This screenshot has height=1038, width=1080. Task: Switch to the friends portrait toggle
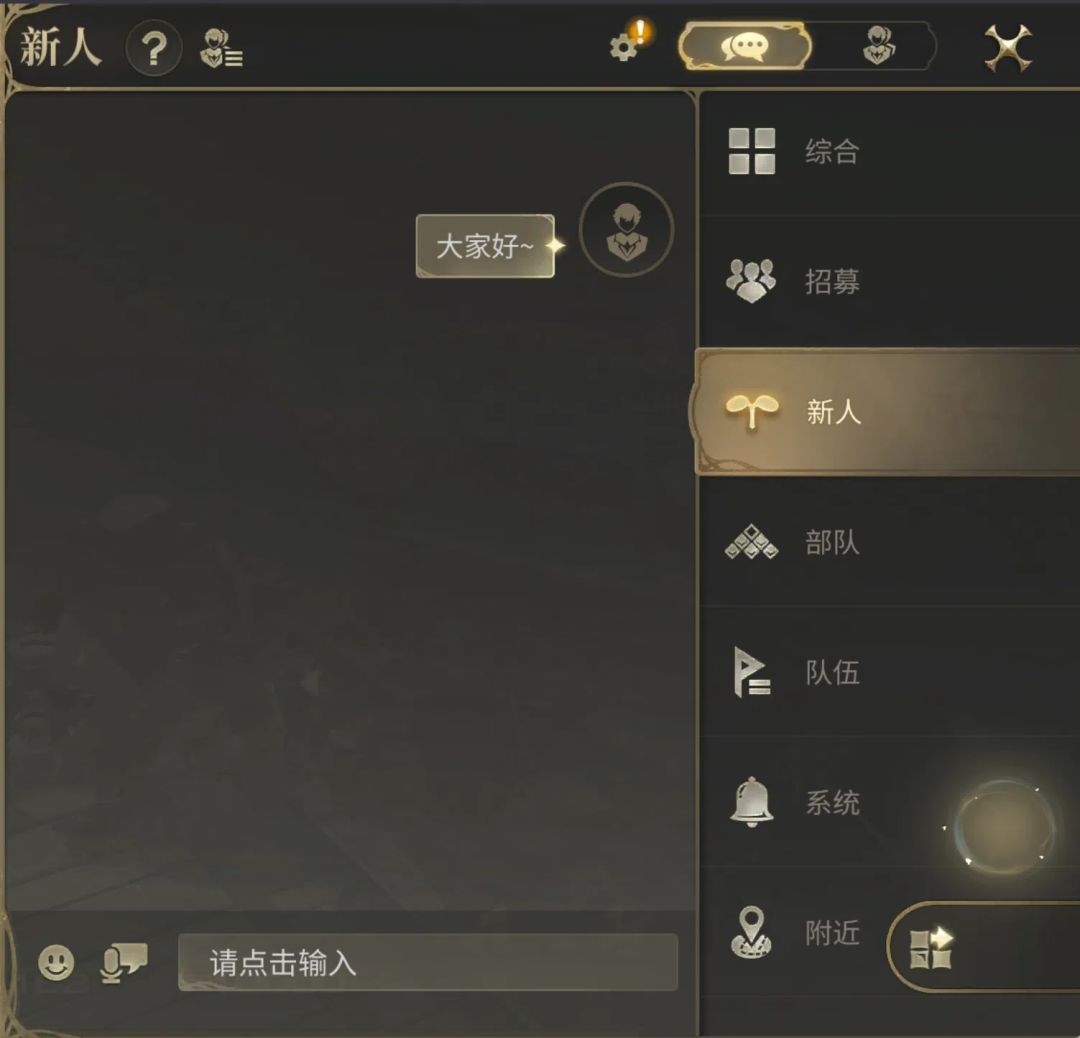click(x=878, y=46)
